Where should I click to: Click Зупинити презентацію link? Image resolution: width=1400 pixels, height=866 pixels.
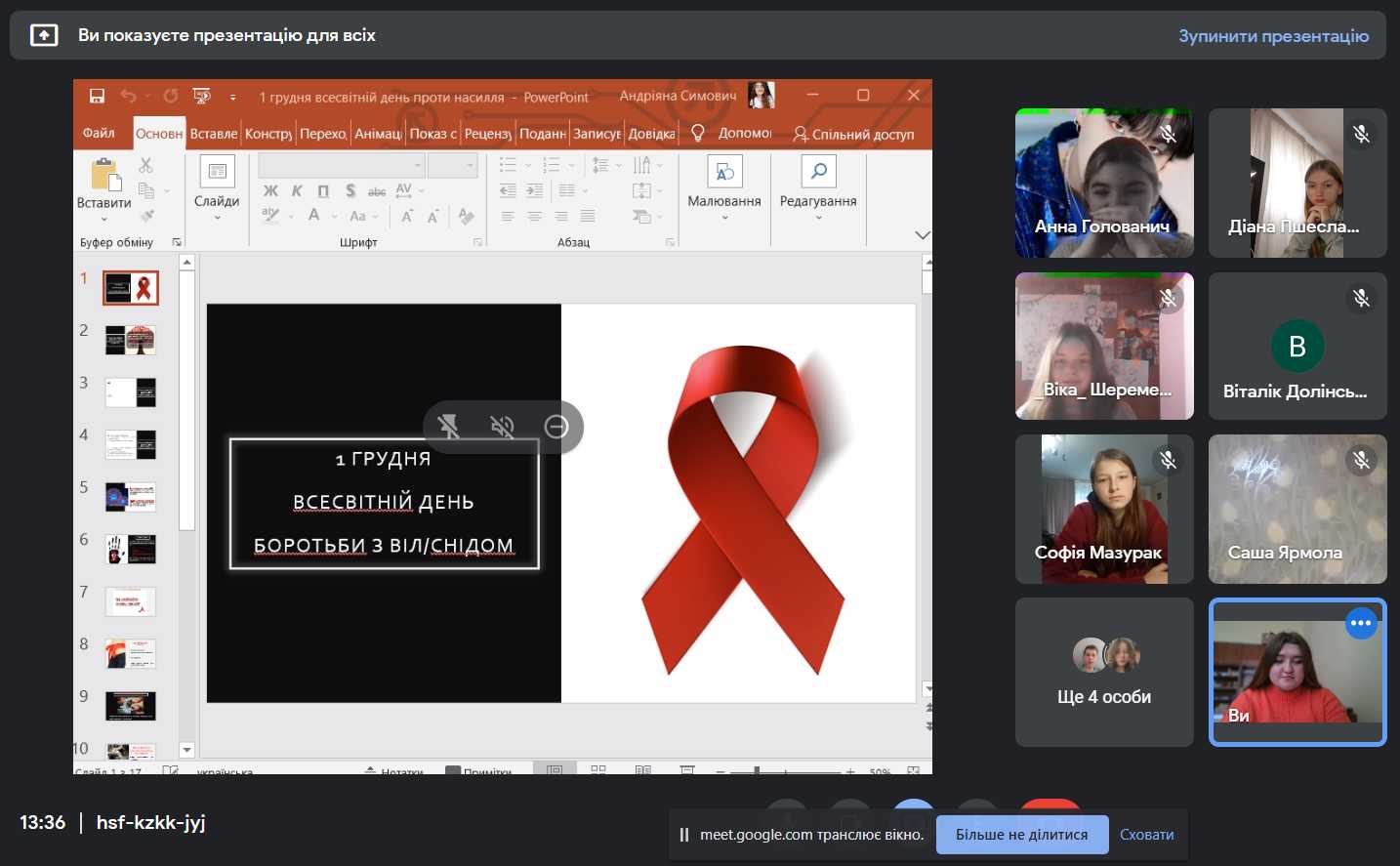(1273, 36)
